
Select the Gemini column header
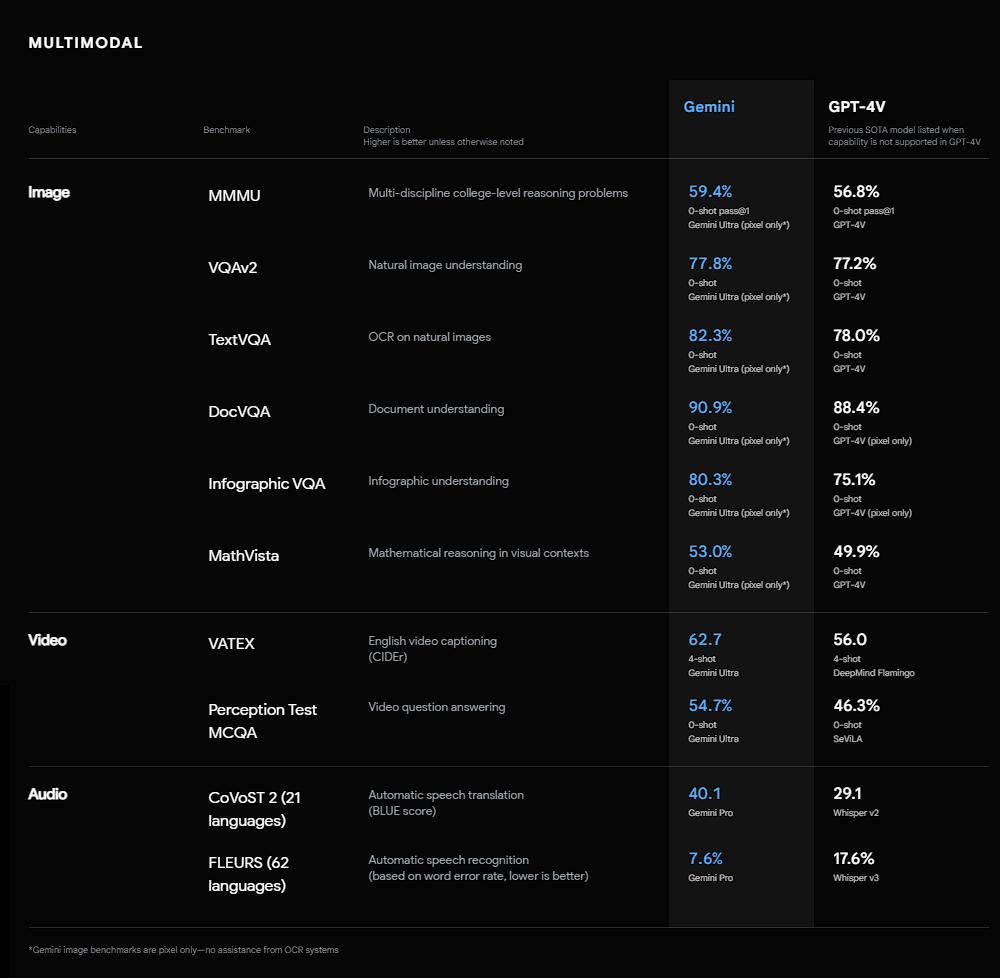[709, 106]
